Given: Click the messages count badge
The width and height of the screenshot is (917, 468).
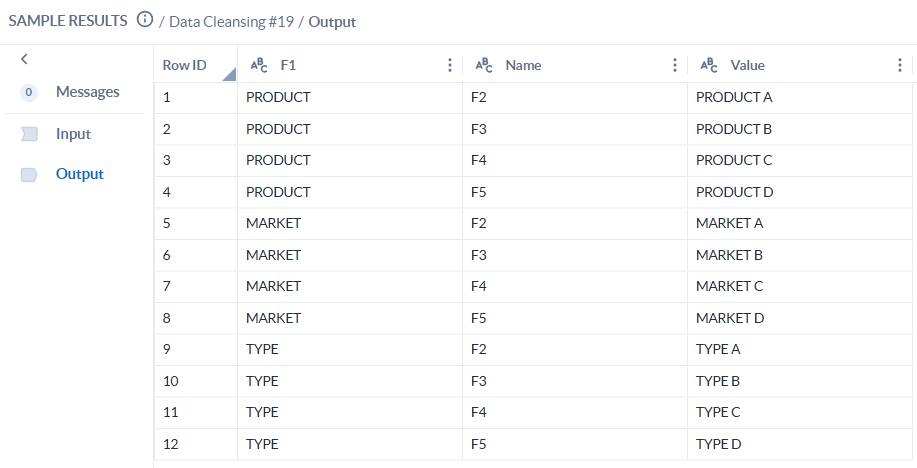Looking at the screenshot, I should point(29,92).
